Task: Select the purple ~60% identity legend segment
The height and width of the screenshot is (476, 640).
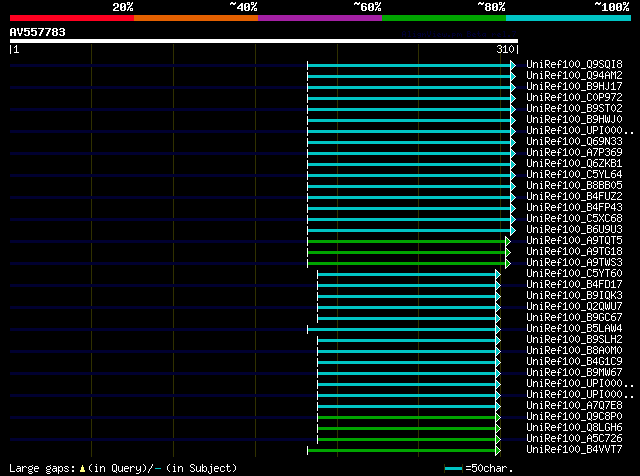Action: (320, 18)
